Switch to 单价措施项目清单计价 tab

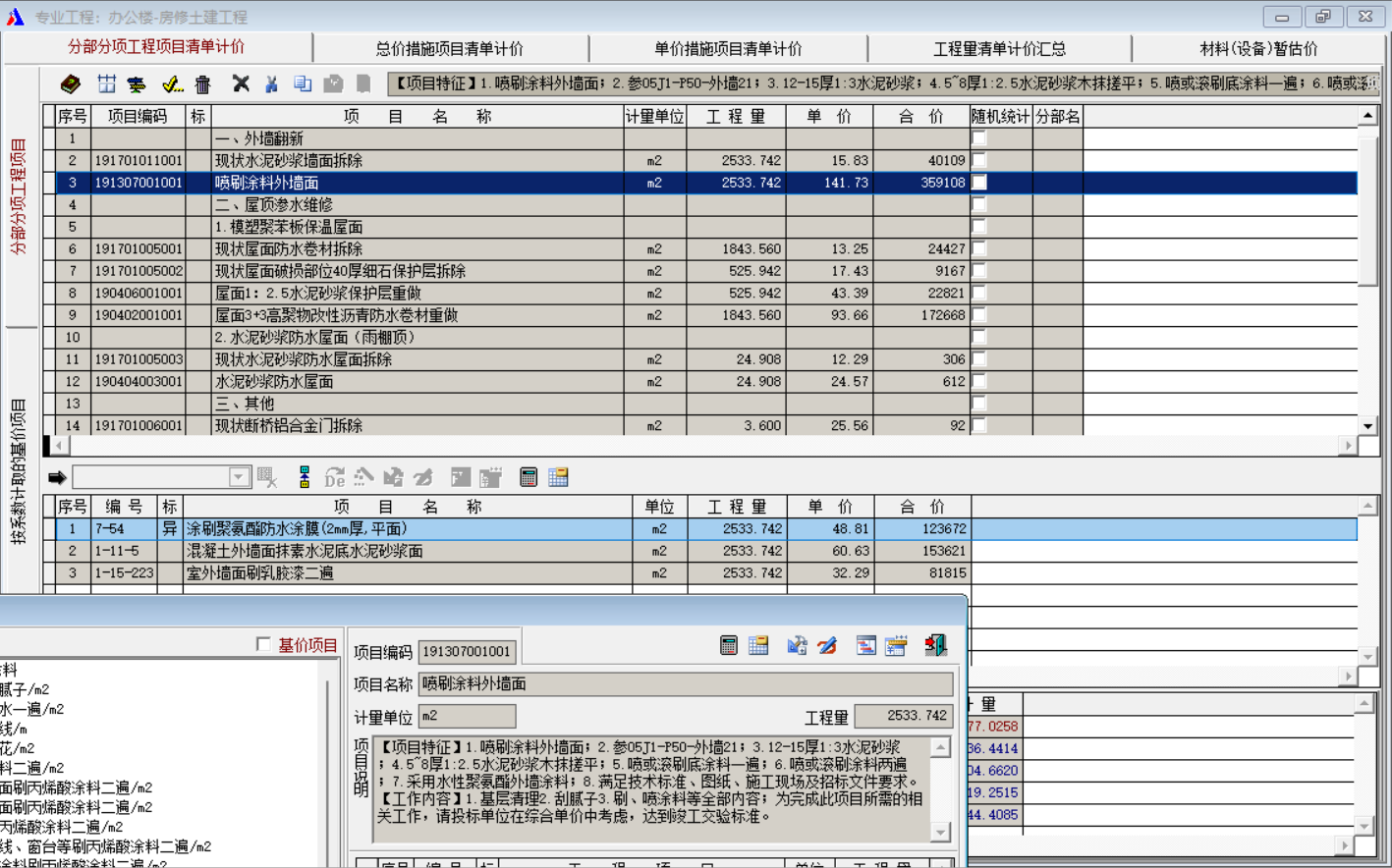[728, 48]
